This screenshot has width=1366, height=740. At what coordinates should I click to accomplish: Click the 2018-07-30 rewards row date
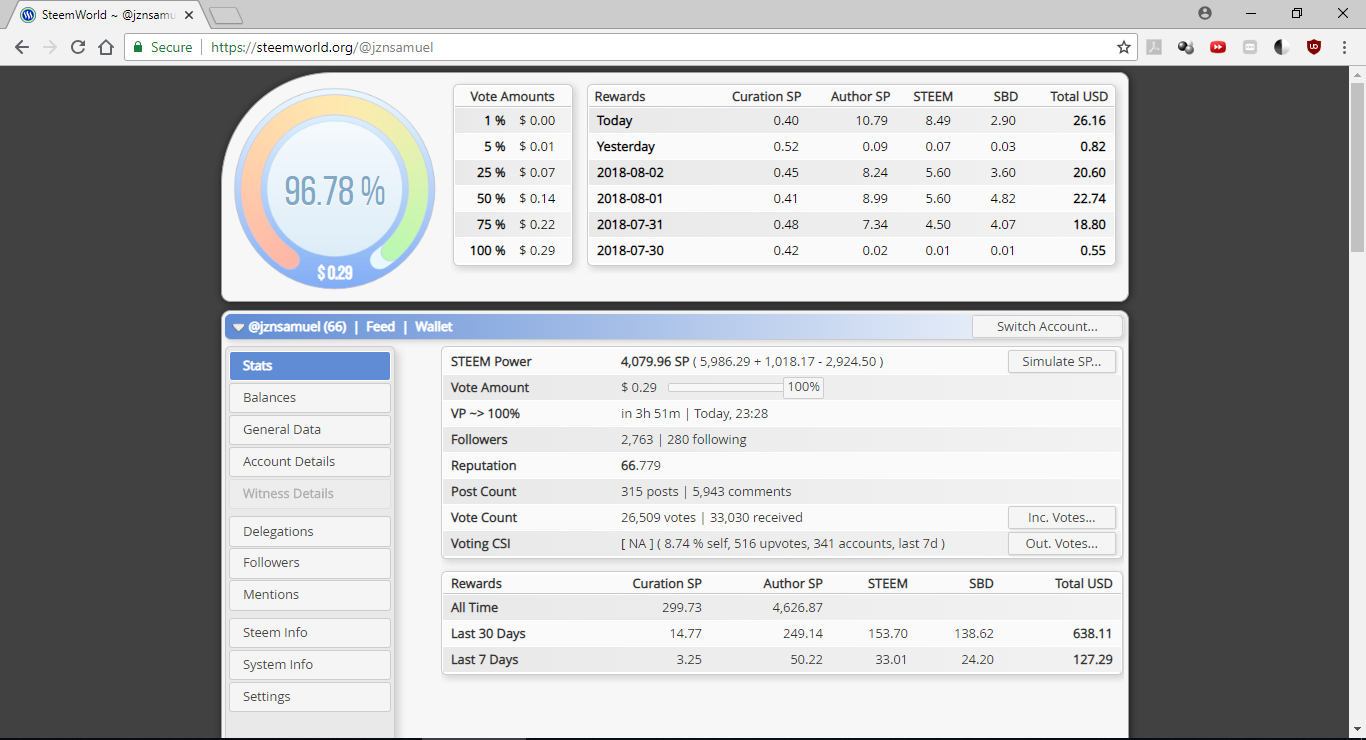coord(630,251)
